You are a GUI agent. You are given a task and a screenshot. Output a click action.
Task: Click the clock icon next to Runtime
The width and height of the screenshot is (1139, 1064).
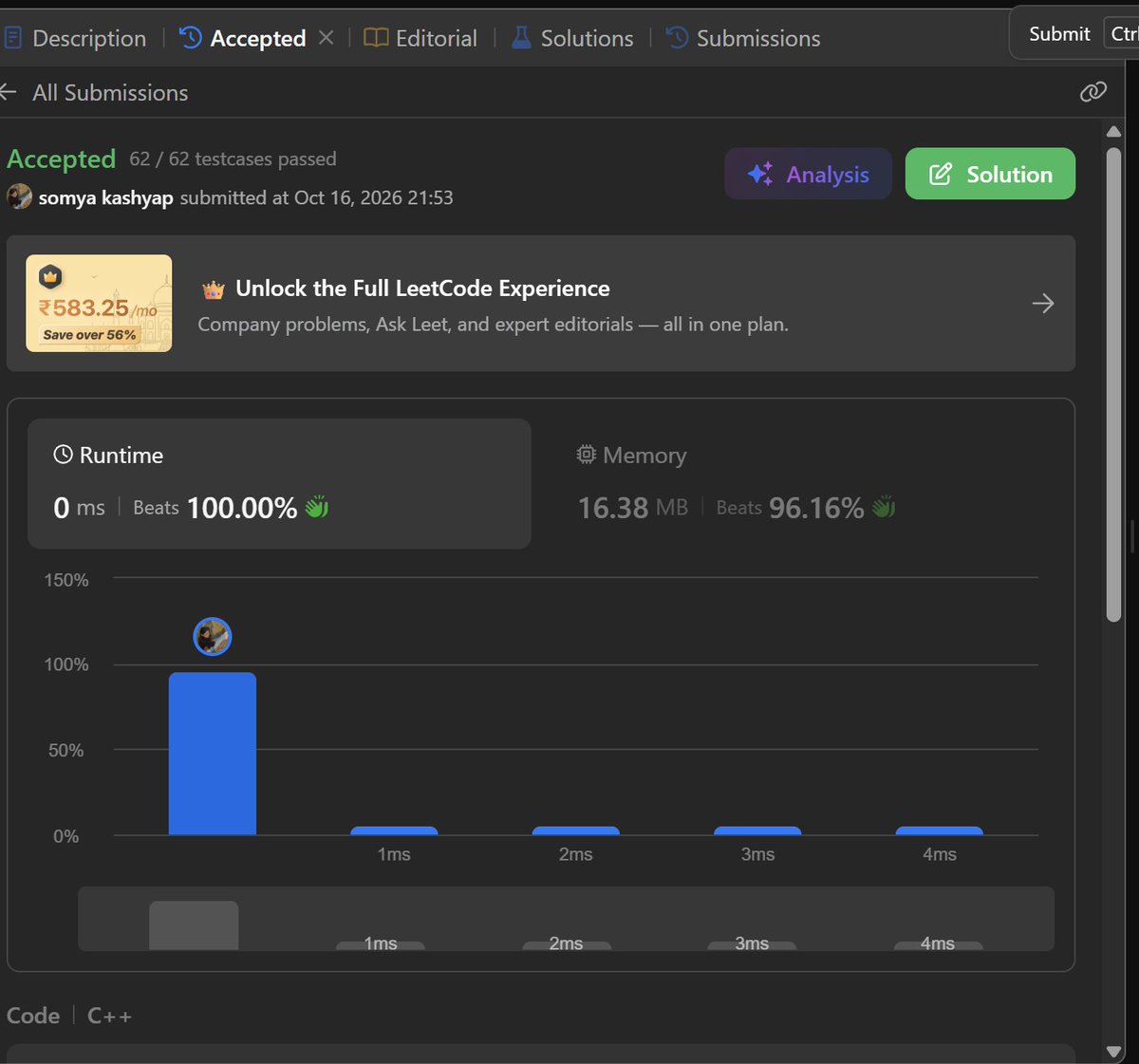coord(63,455)
